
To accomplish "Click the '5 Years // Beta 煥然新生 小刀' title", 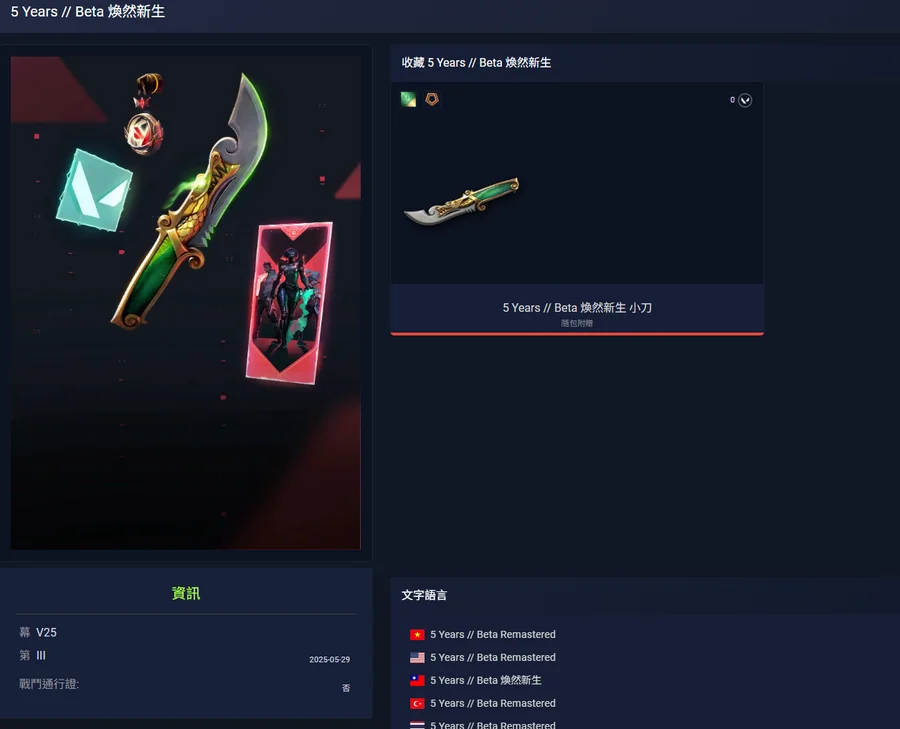I will [577, 308].
